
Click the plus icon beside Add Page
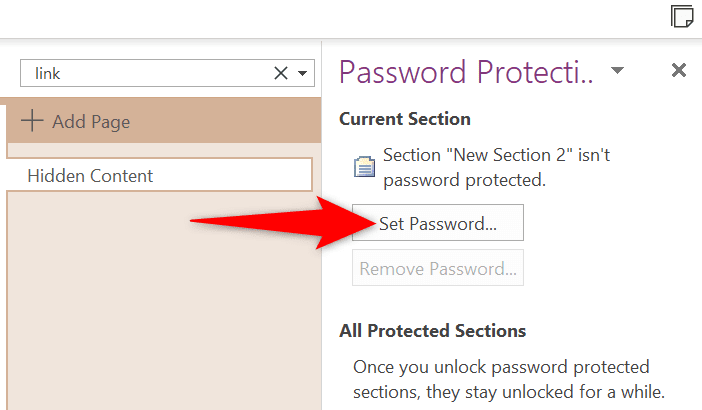pyautogui.click(x=32, y=121)
